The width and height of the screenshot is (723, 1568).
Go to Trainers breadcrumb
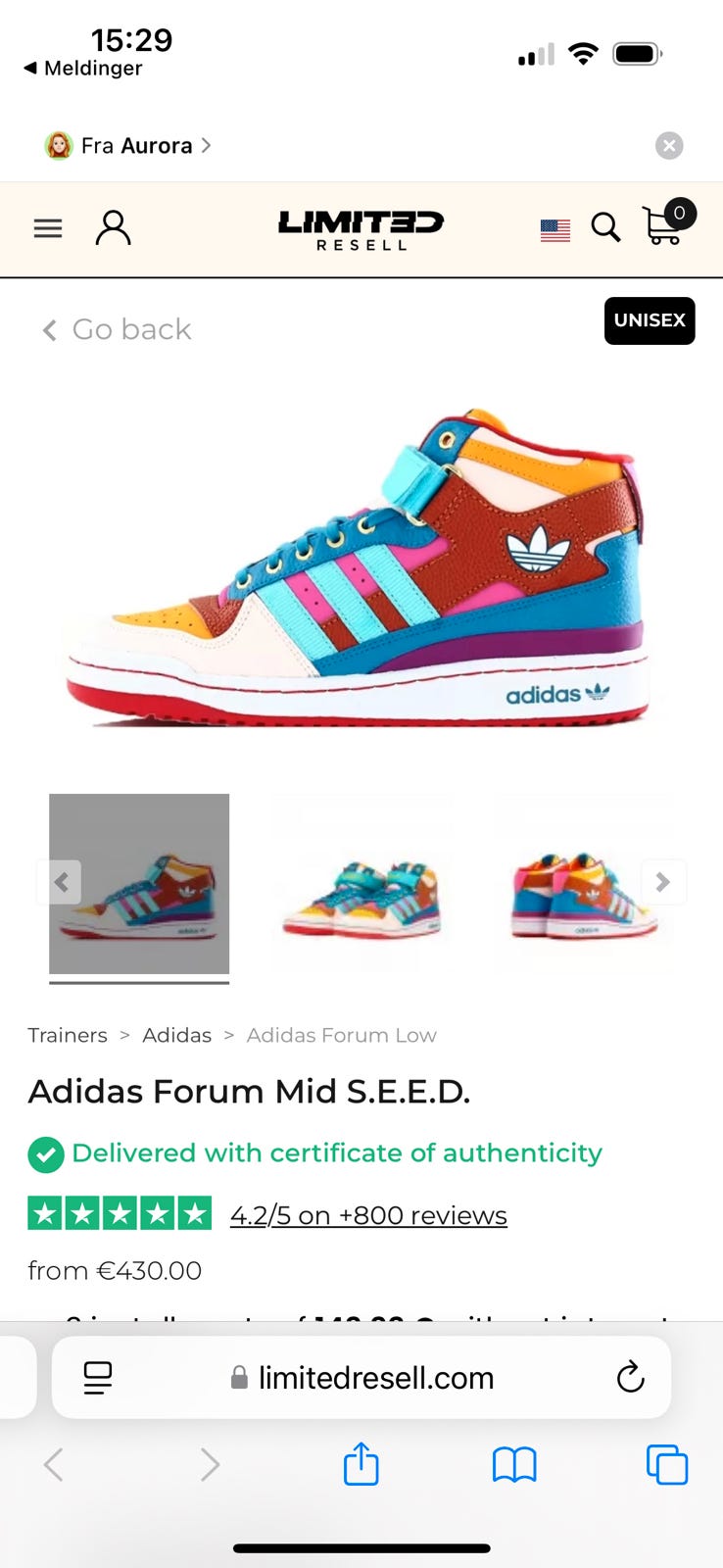tap(68, 1035)
